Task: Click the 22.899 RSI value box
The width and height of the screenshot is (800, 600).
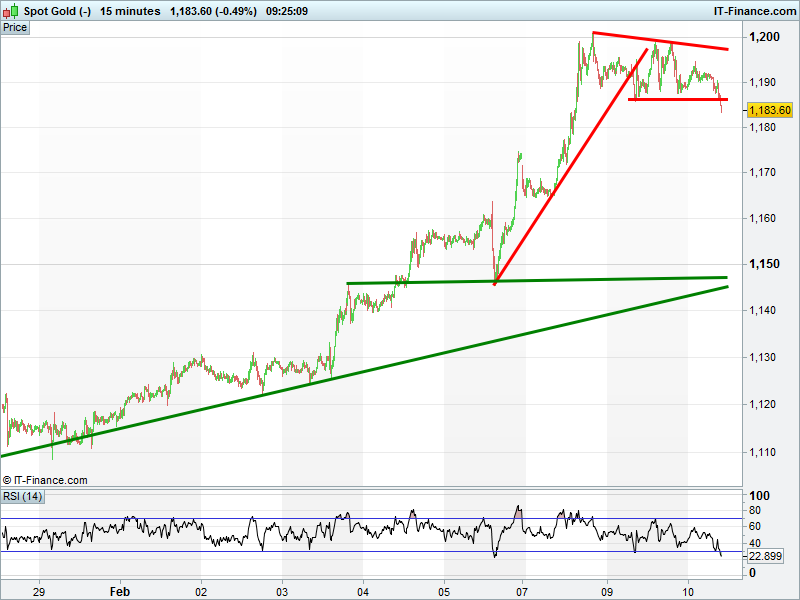Action: 765,556
